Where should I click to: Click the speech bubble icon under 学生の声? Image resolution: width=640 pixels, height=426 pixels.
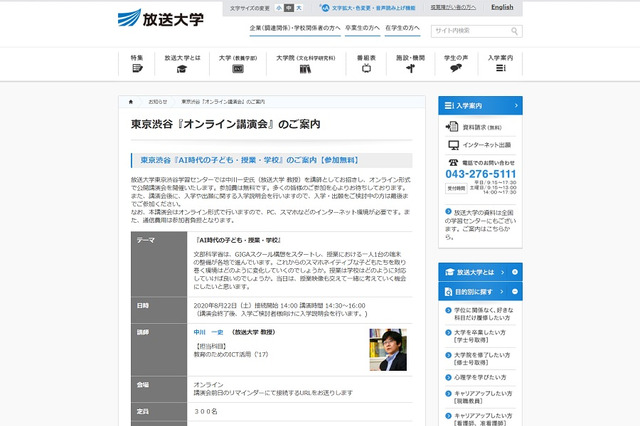coord(456,68)
